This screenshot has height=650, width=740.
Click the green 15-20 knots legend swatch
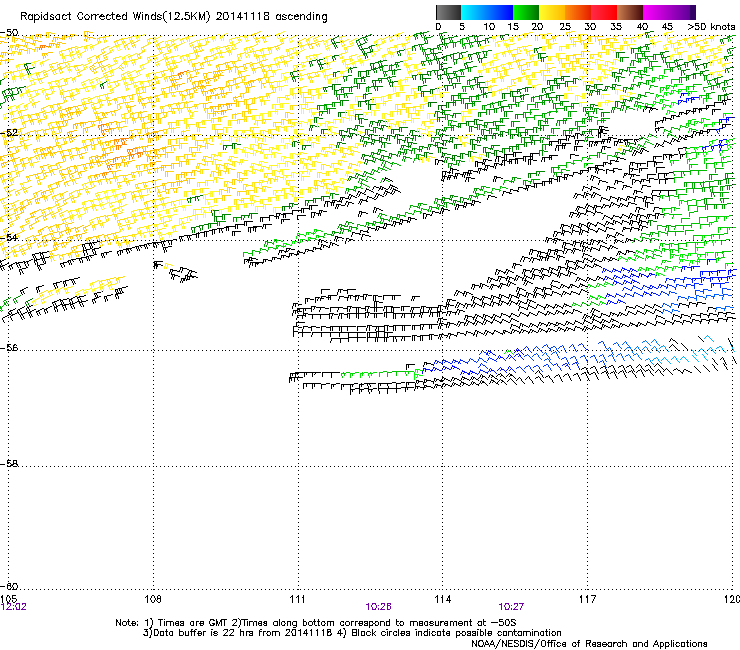point(526,12)
